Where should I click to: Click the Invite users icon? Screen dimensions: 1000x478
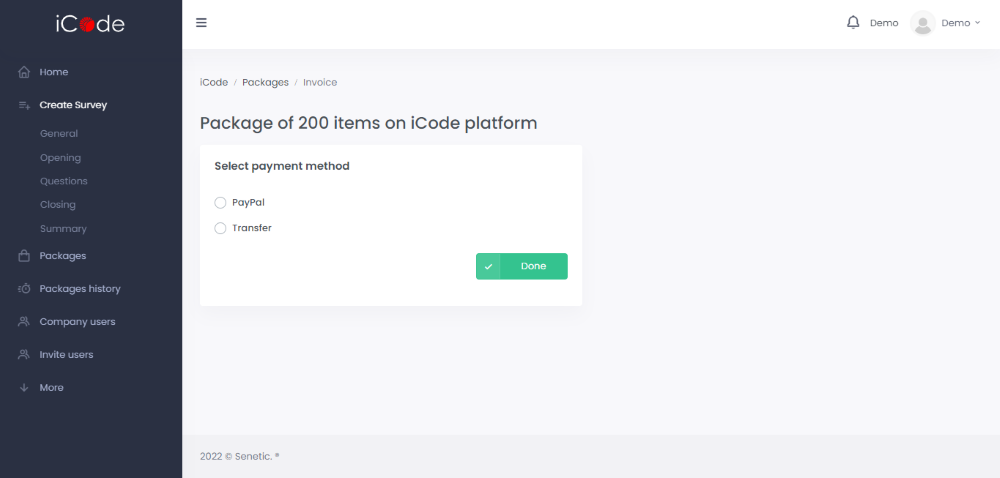pyautogui.click(x=25, y=355)
